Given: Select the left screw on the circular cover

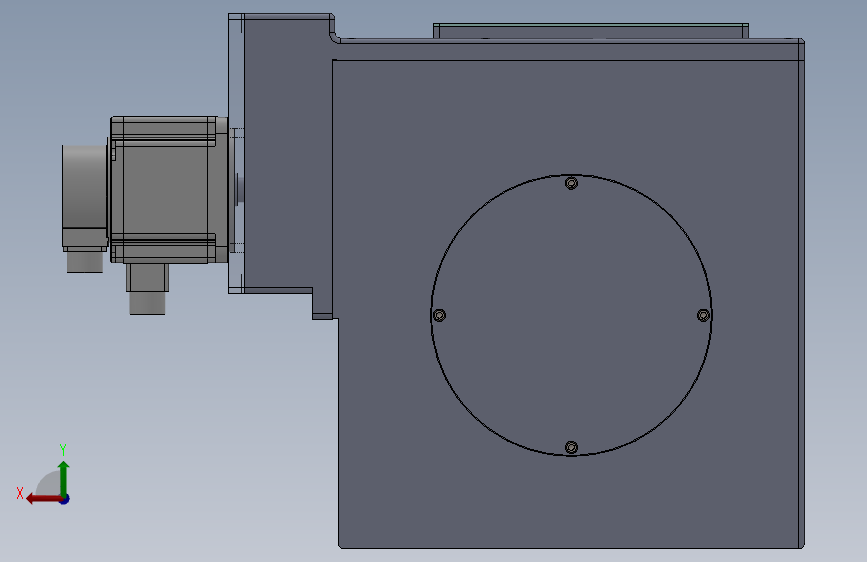Looking at the screenshot, I should (440, 315).
